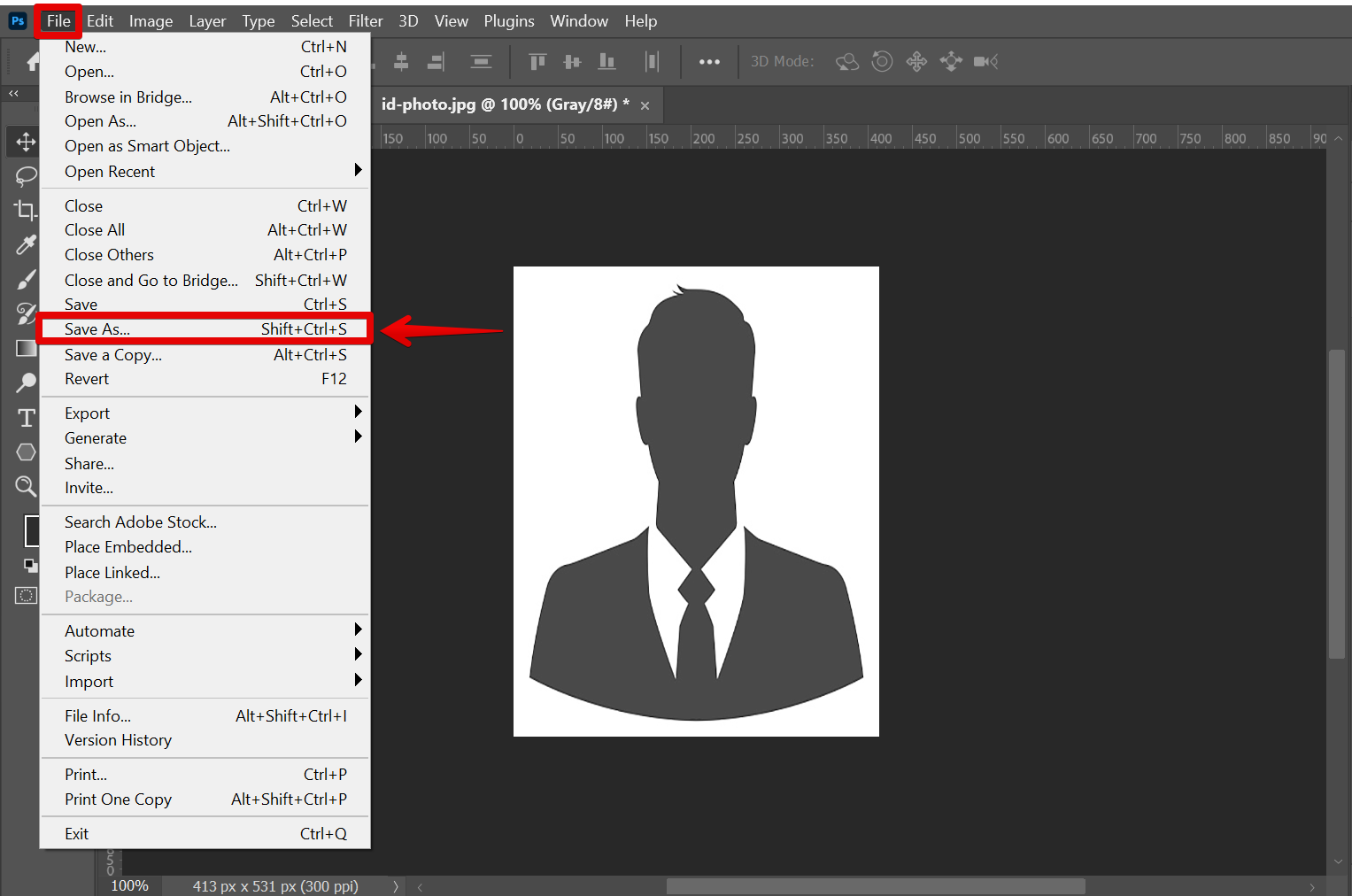Choose the Horizontal Type tool
This screenshot has height=896, width=1352.
pos(25,417)
